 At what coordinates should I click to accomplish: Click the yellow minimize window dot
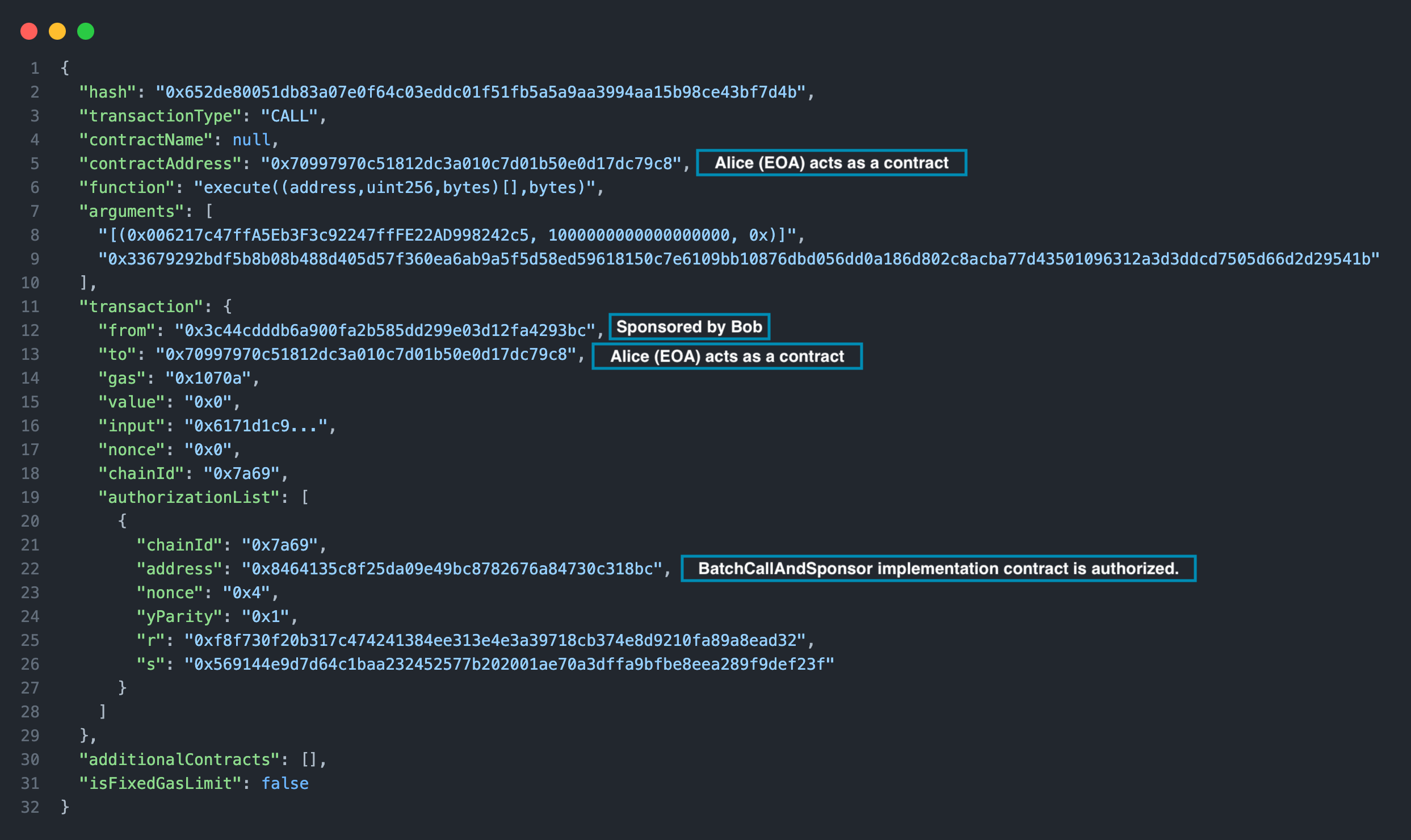[x=57, y=31]
